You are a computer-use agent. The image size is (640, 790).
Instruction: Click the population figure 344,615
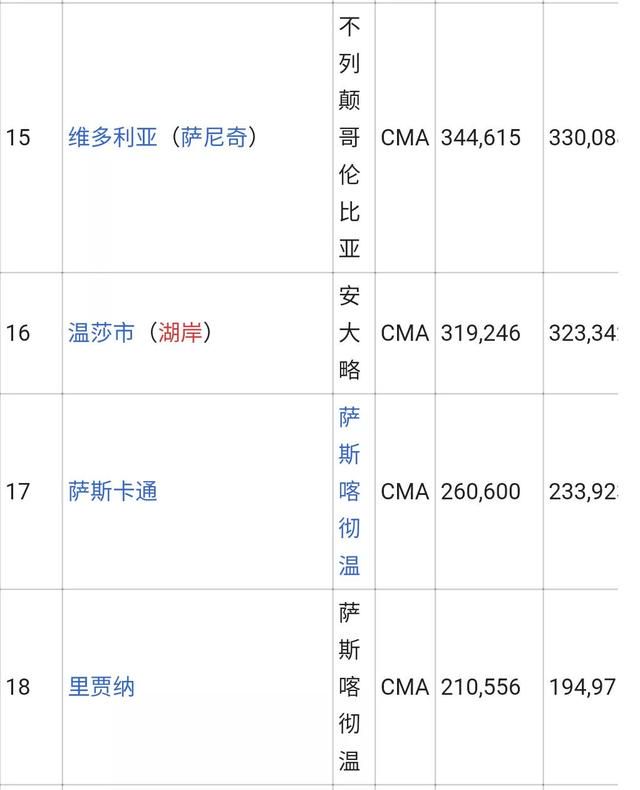[x=481, y=138]
